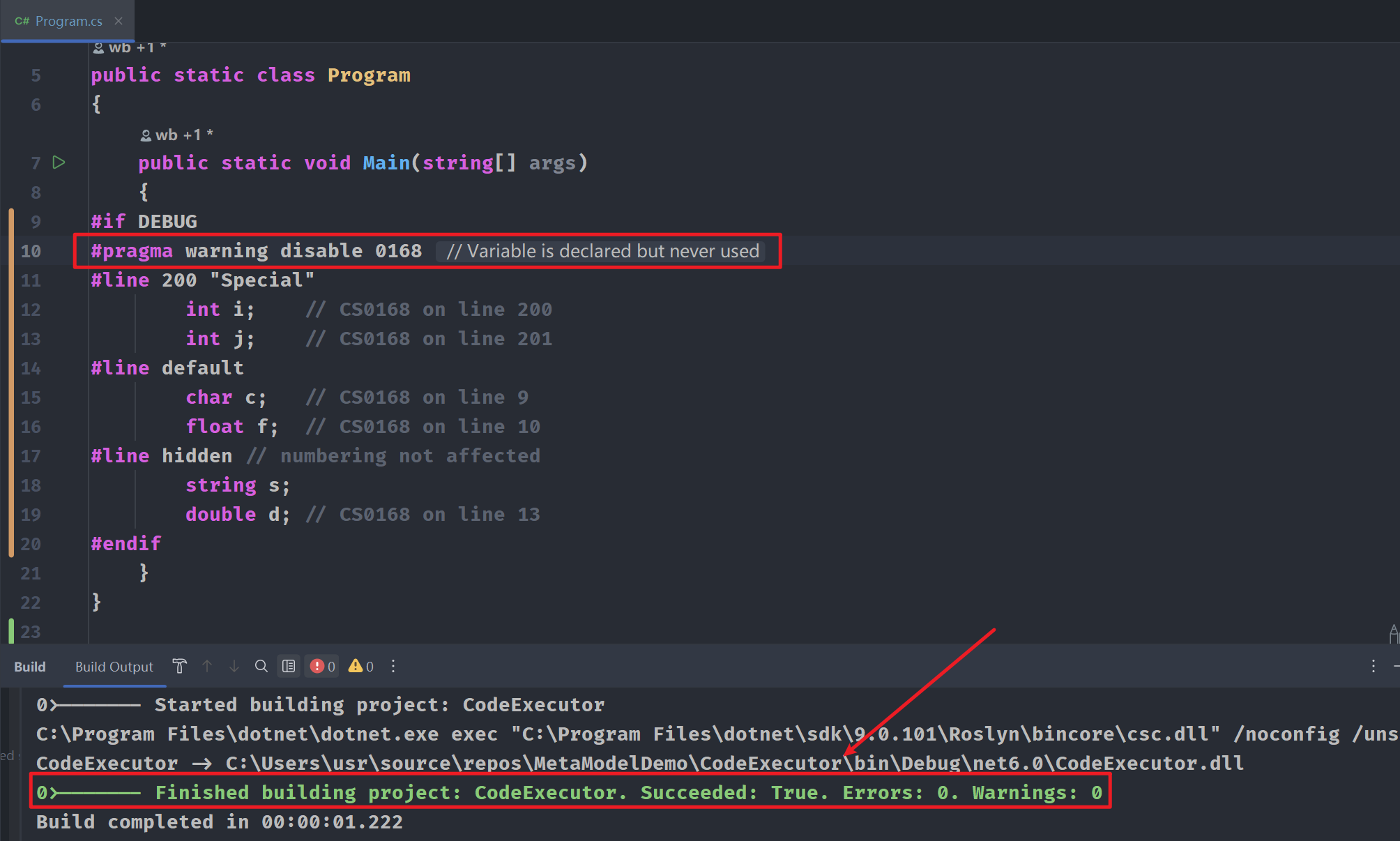
Task: Select the Program.cs editor tab
Action: [68, 21]
